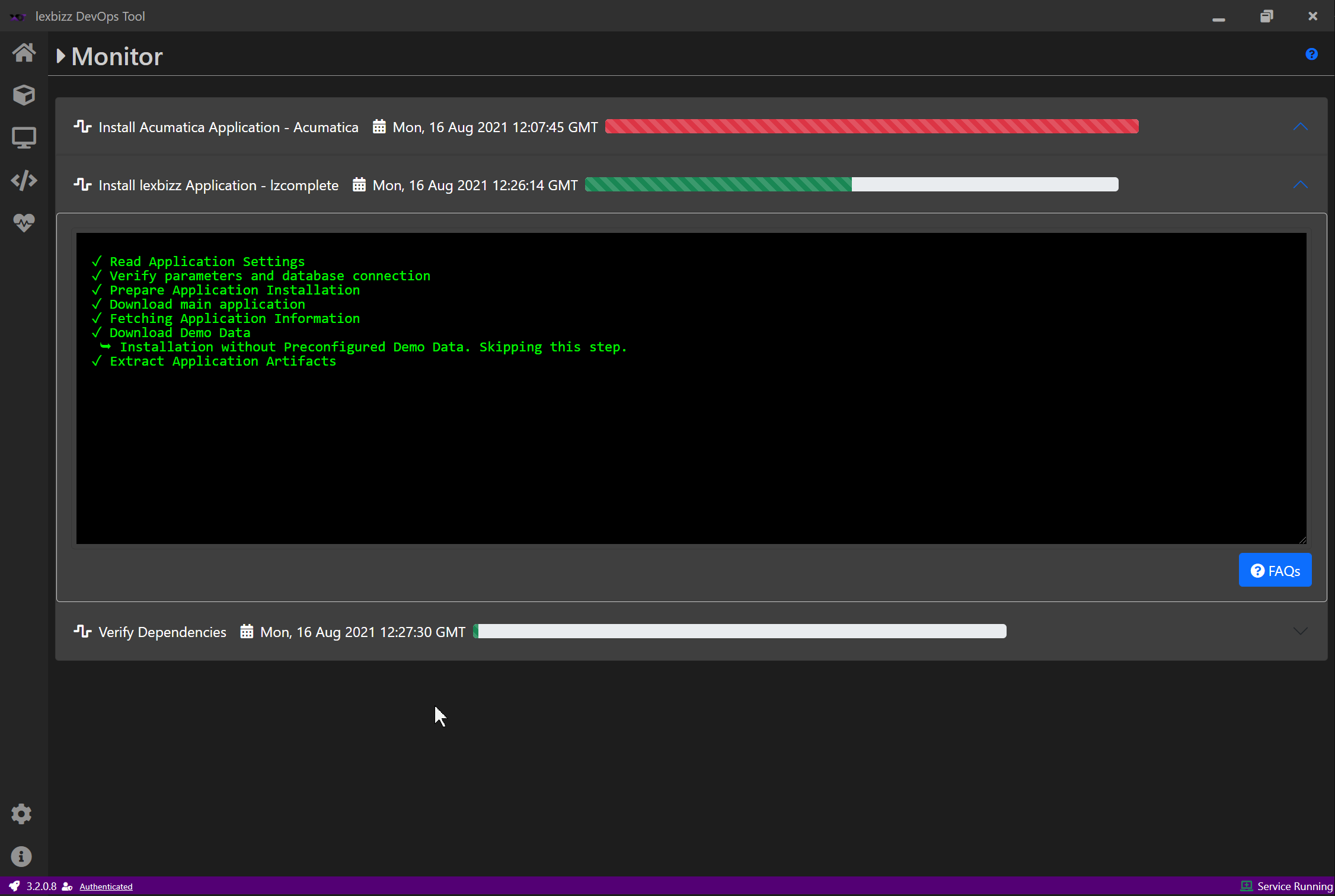Click the green lzcomplete install progress bar

(852, 185)
